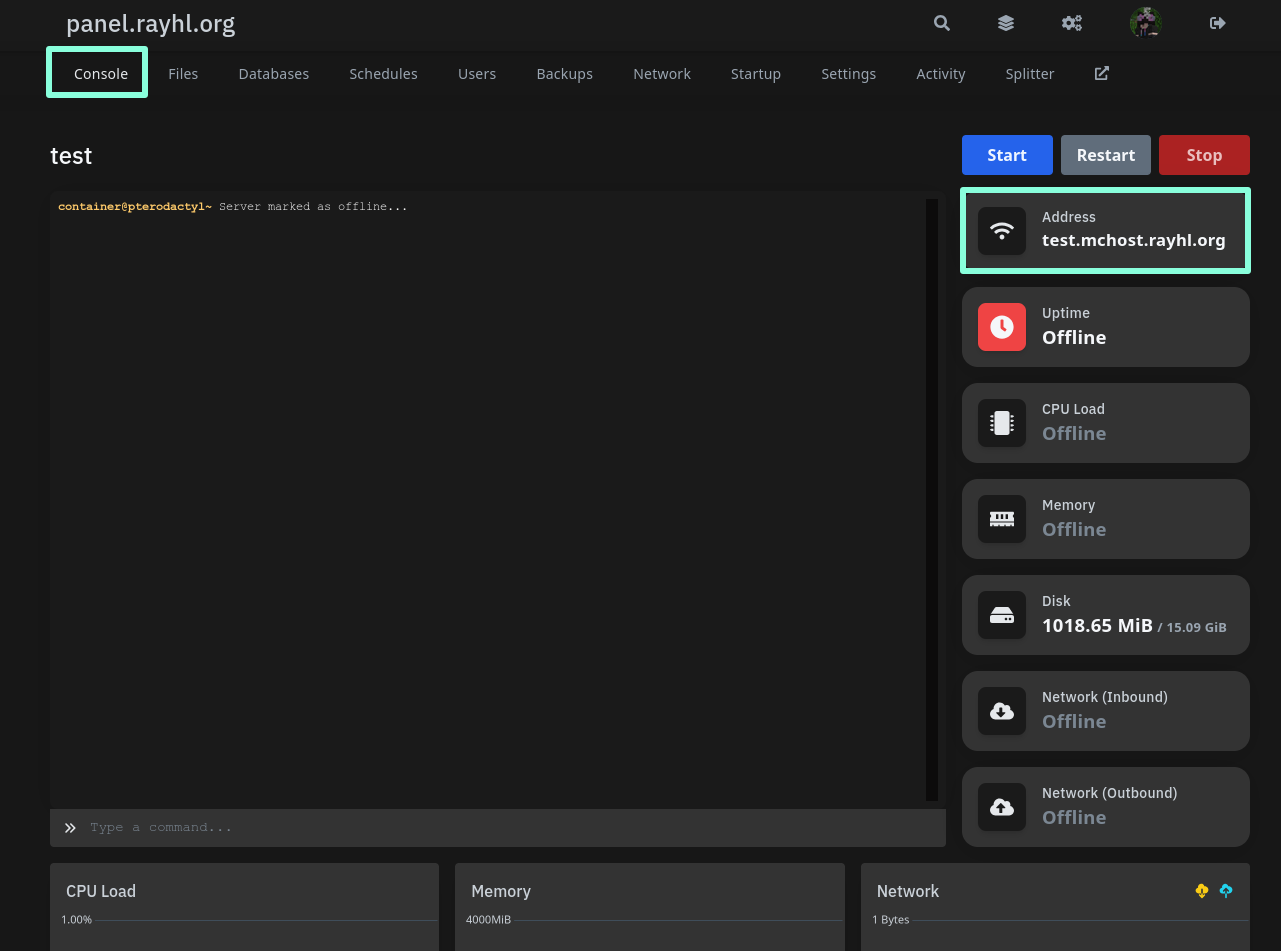Image resolution: width=1281 pixels, height=951 pixels.
Task: Click the Network Outbound upload cloud icon
Action: pos(1002,807)
